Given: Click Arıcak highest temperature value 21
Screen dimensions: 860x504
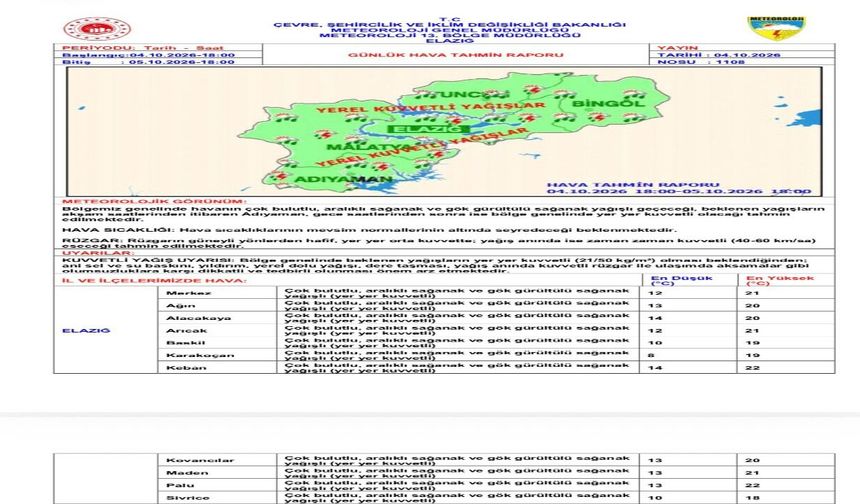Looking at the screenshot, I should [x=752, y=331].
